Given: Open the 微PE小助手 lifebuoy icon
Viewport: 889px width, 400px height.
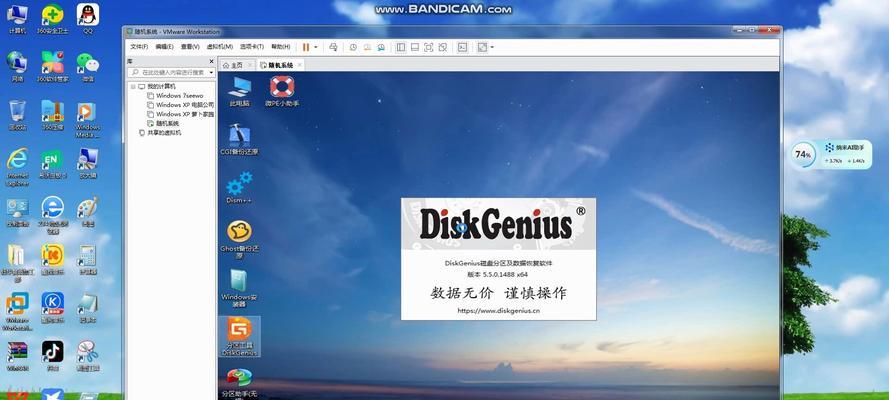Looking at the screenshot, I should (x=282, y=91).
